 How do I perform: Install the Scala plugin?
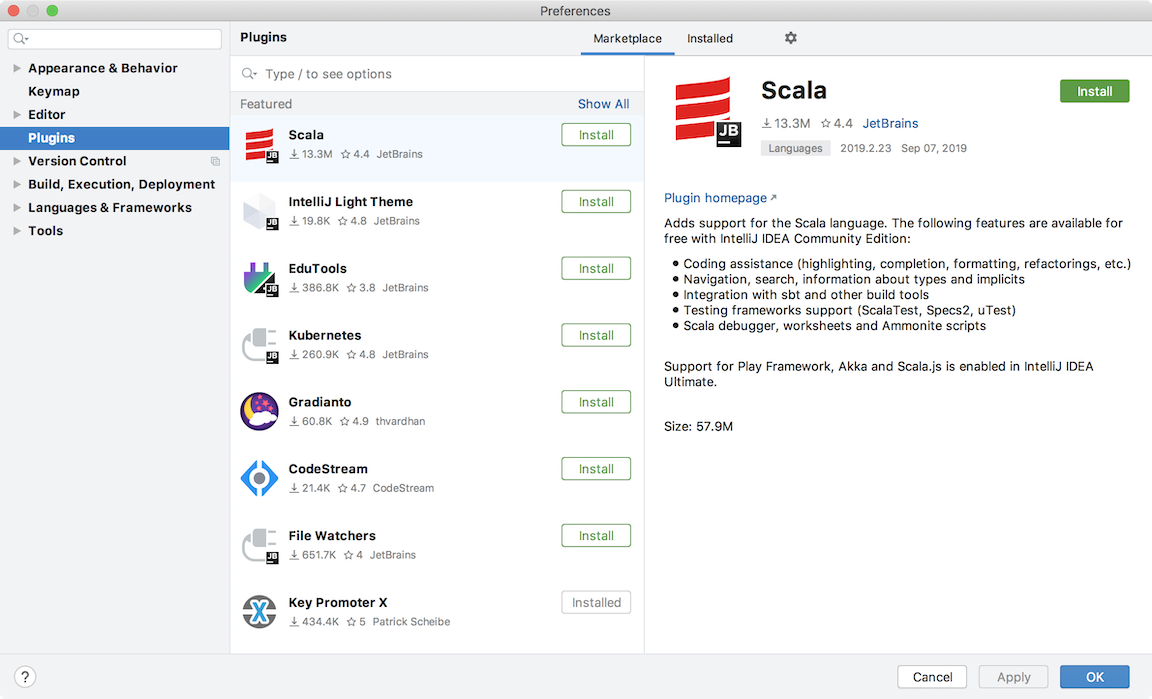1094,90
